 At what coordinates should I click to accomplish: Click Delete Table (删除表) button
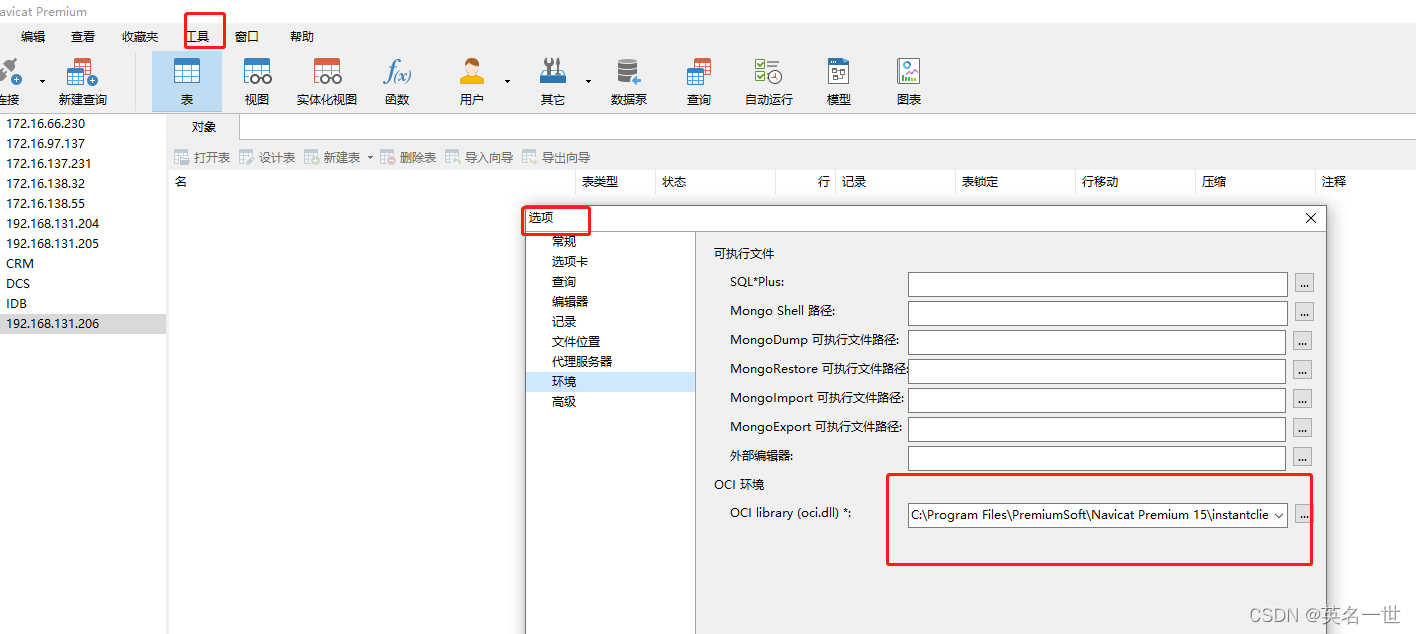(x=408, y=157)
